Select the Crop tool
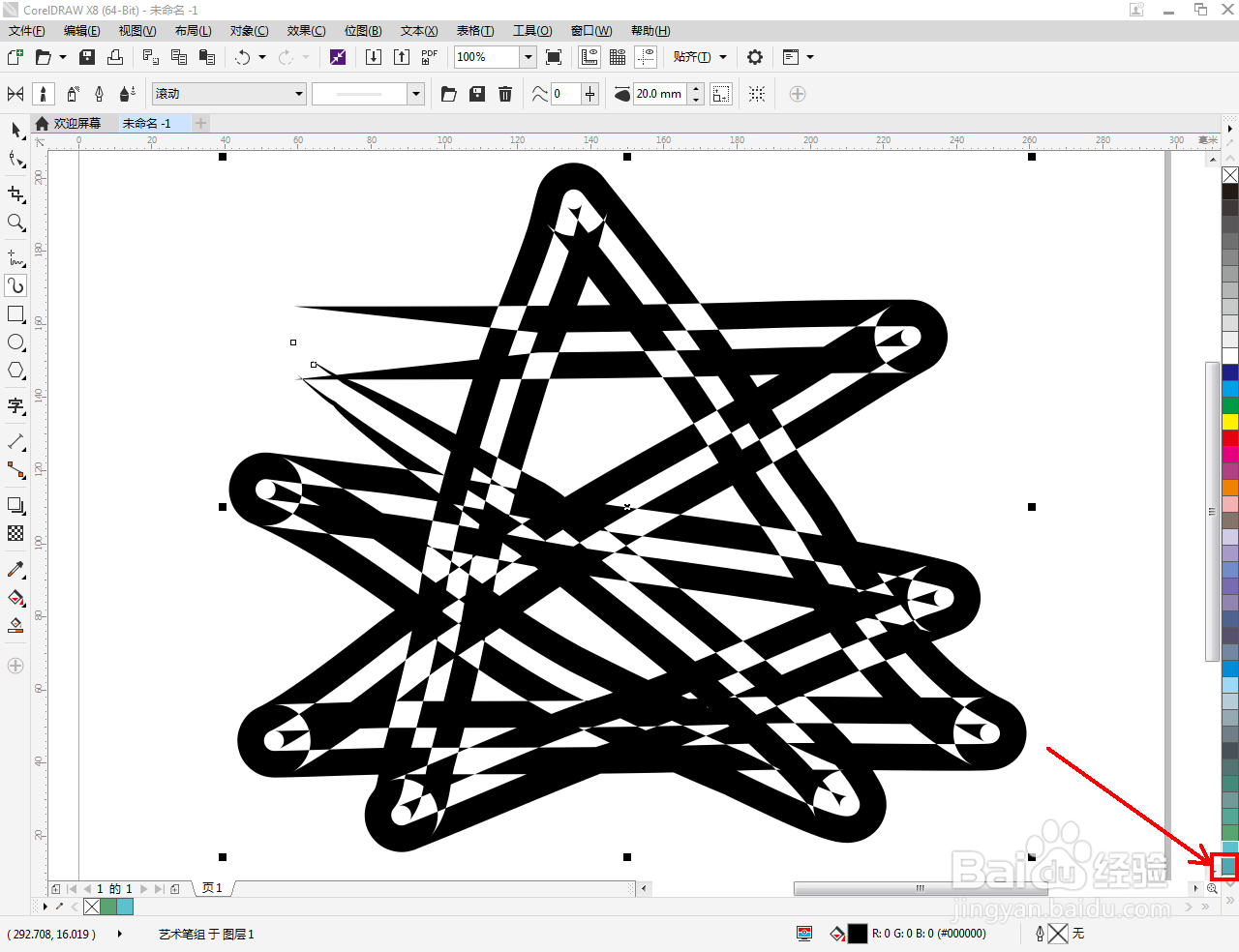The image size is (1239, 952). tap(15, 194)
